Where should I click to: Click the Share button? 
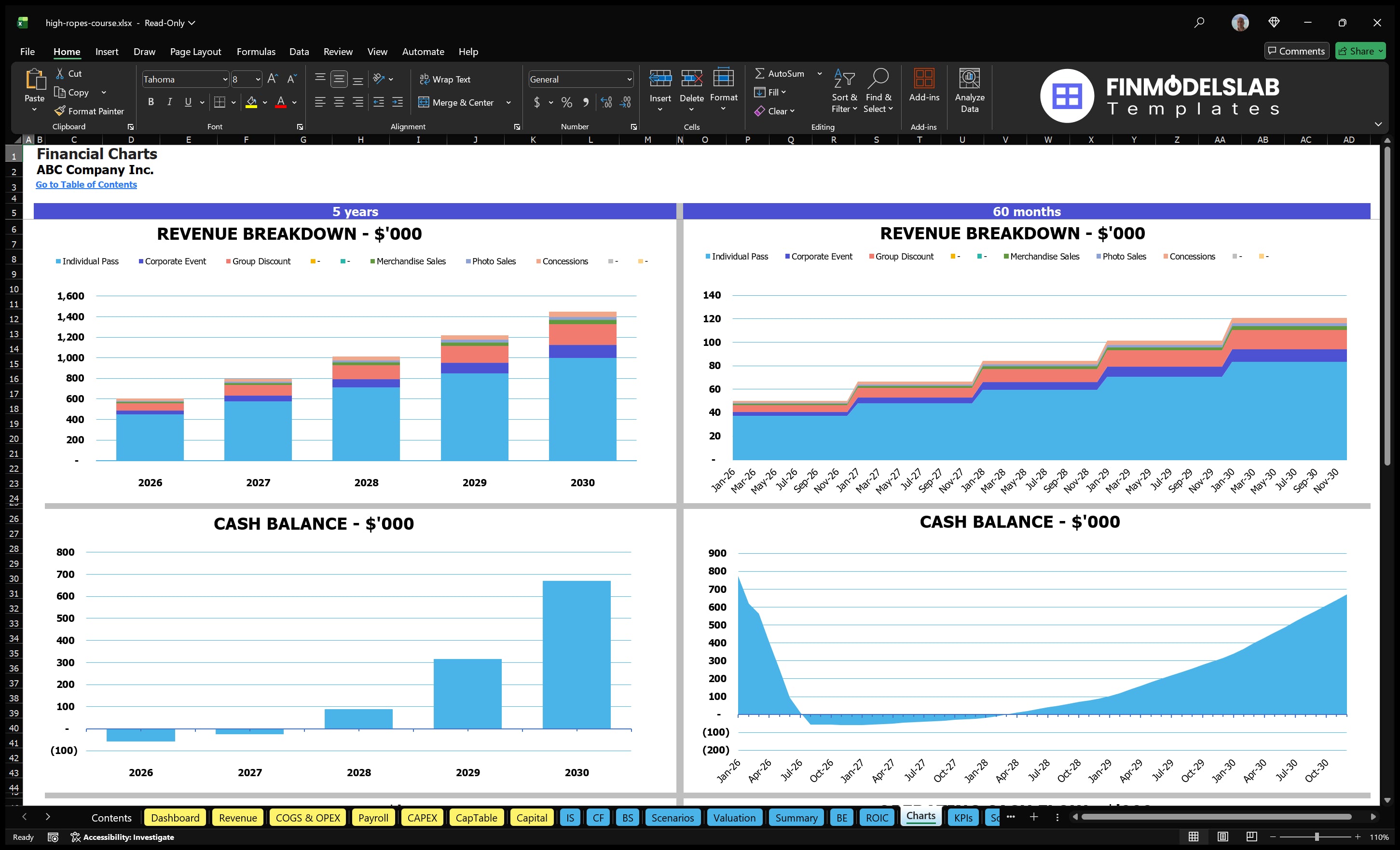1360,51
